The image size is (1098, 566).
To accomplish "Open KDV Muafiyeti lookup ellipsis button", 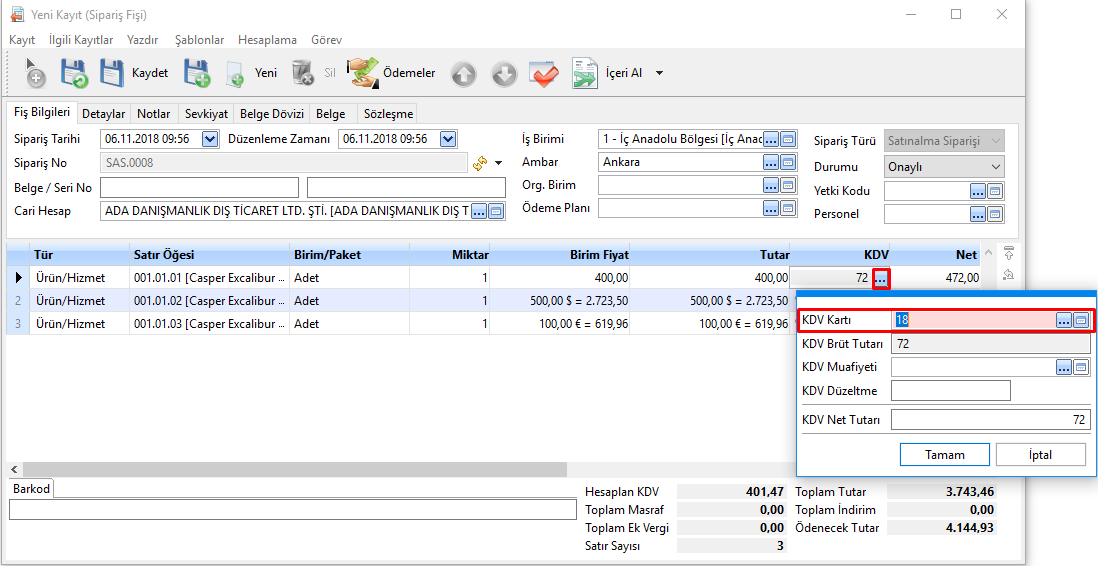I will coord(1064,367).
